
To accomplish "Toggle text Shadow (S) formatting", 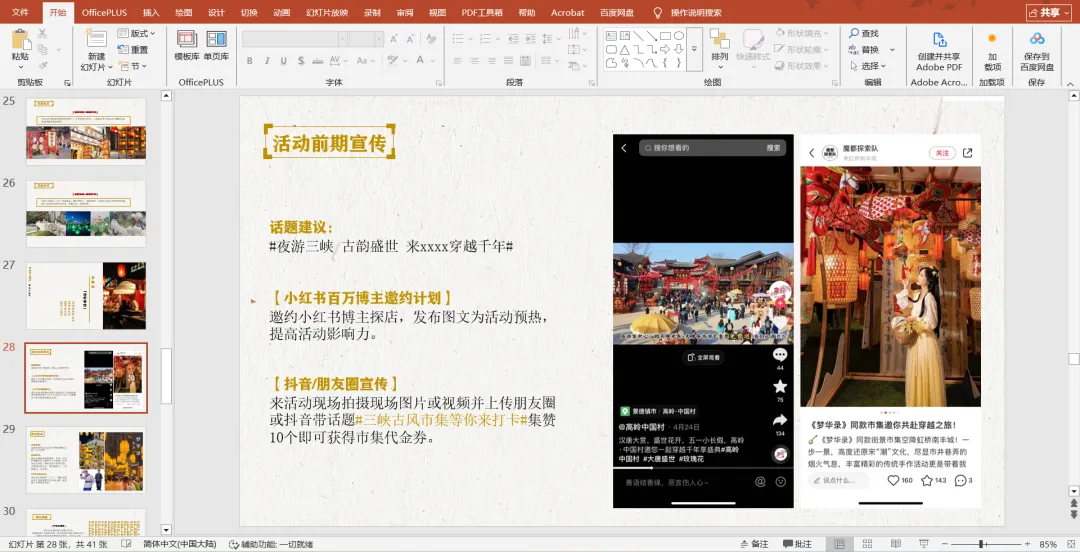I will (x=301, y=61).
